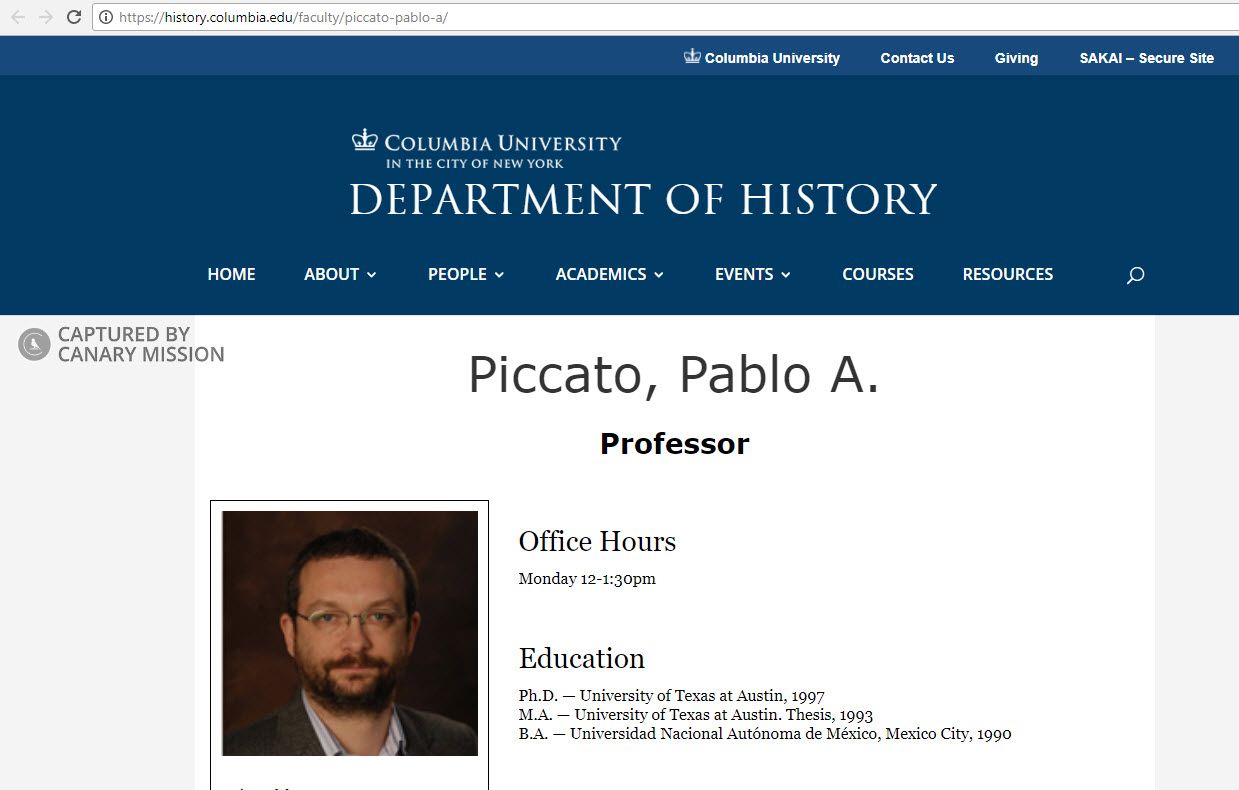Screen dimensions: 1239x790
Task: Click the browser back arrow
Action: 18,16
